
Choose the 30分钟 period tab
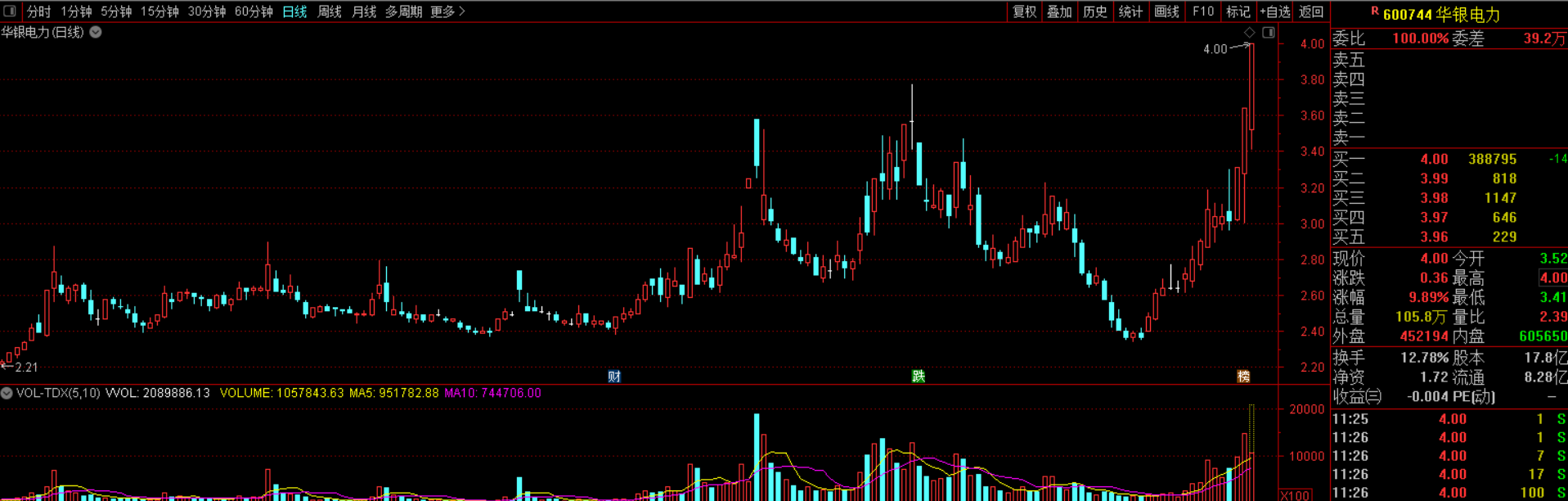point(207,11)
